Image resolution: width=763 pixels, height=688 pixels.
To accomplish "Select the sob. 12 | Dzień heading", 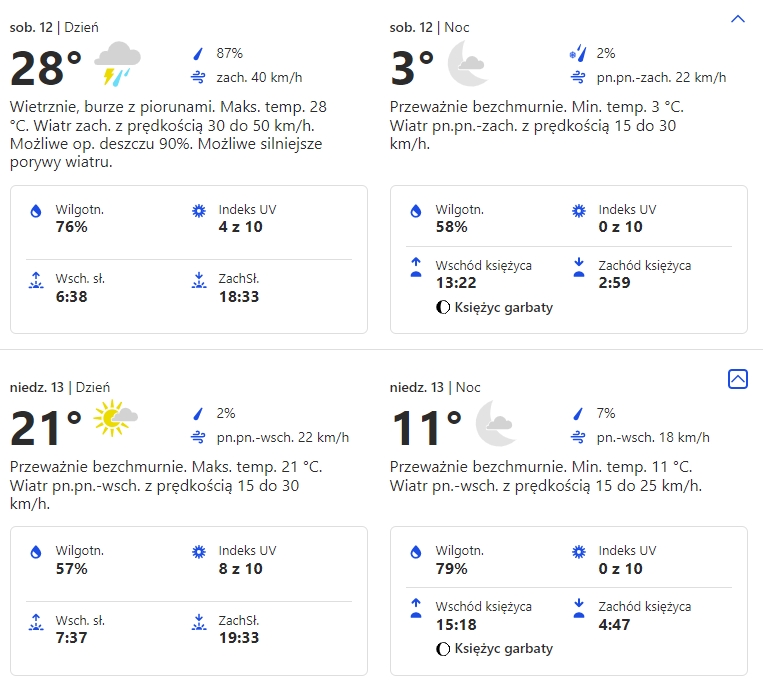I will coord(54,27).
